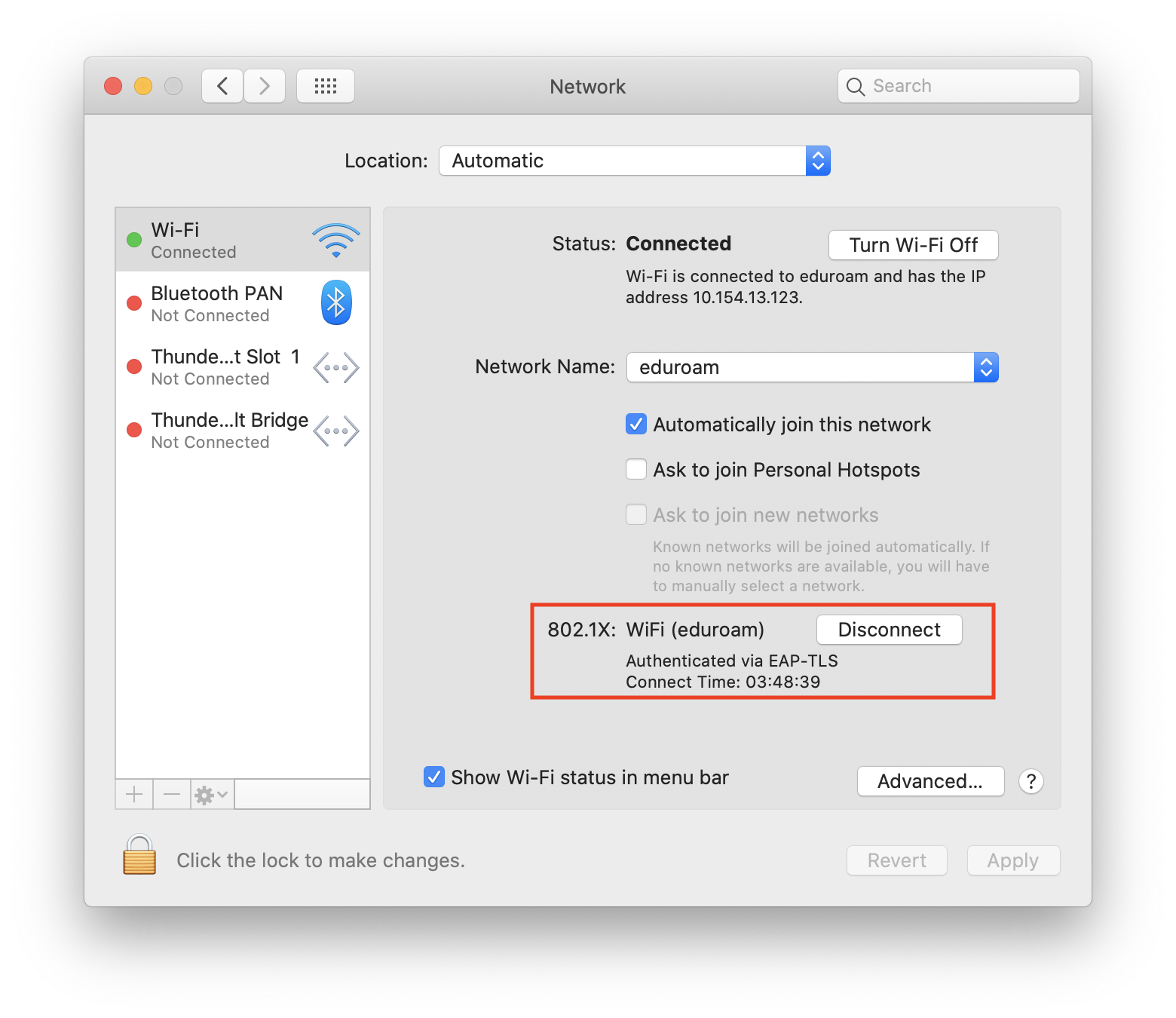The height and width of the screenshot is (1018, 1176).
Task: Open the Location dropdown set to Automatic
Action: [634, 161]
